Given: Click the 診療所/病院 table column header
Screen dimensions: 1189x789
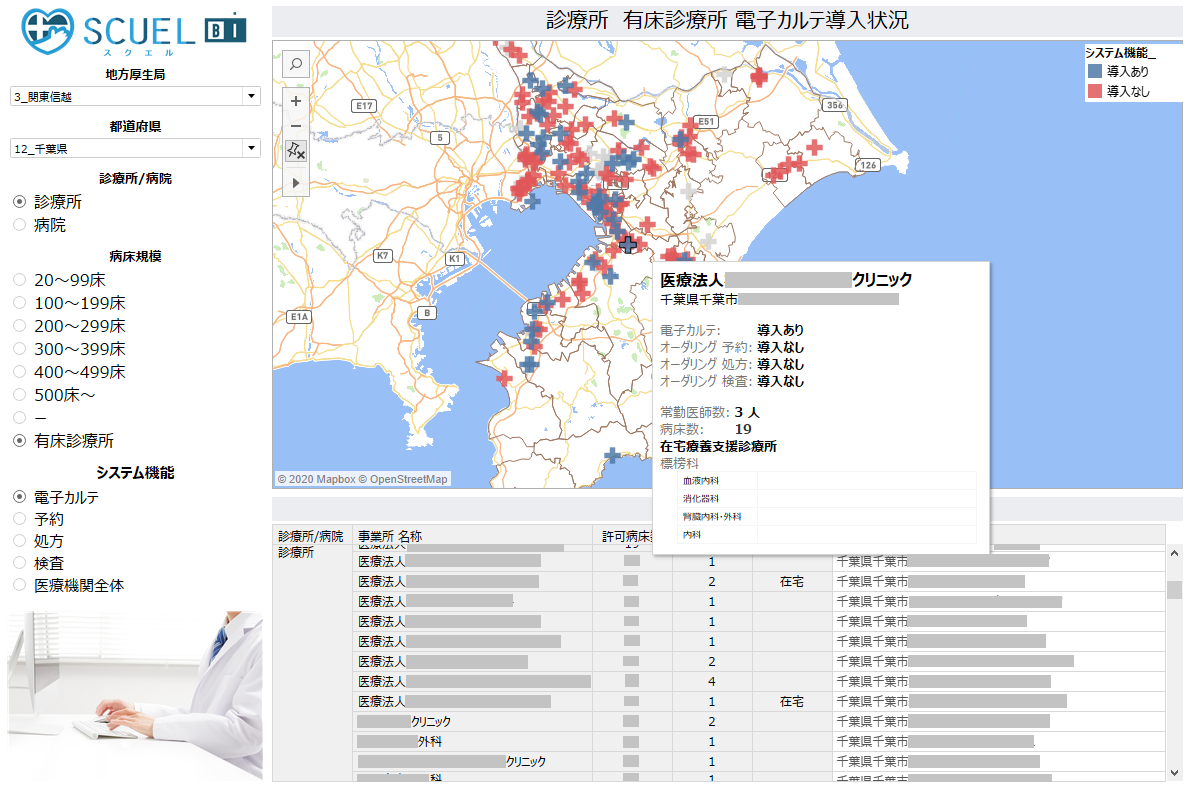Looking at the screenshot, I should point(310,536).
